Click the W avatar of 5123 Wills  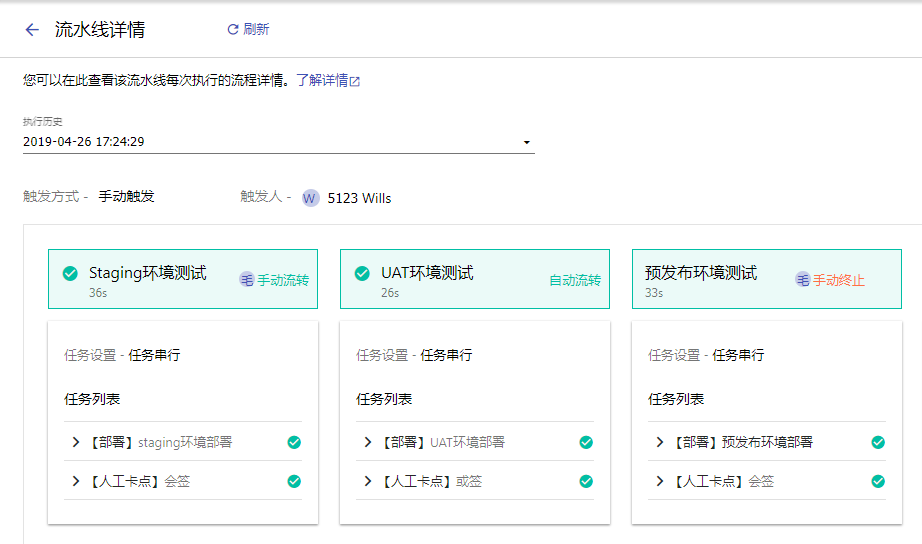click(310, 198)
